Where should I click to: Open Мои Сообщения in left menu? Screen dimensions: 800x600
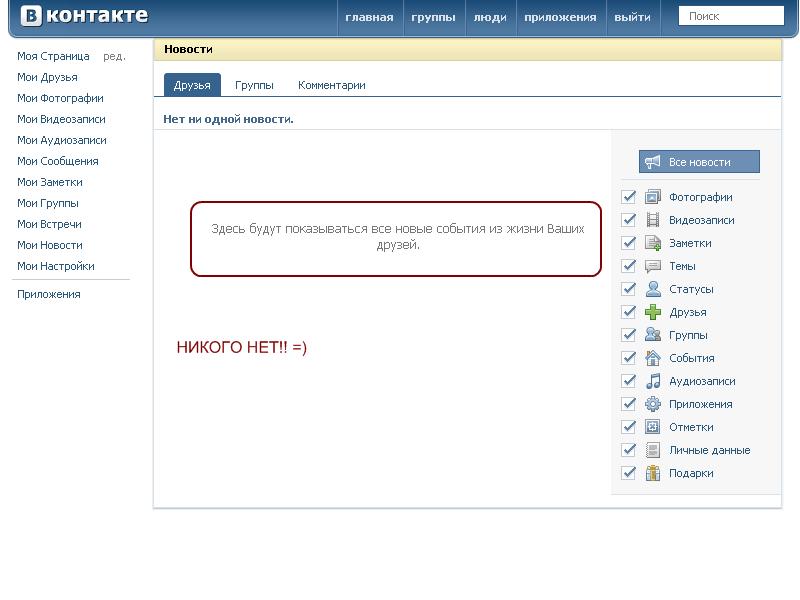tap(58, 161)
